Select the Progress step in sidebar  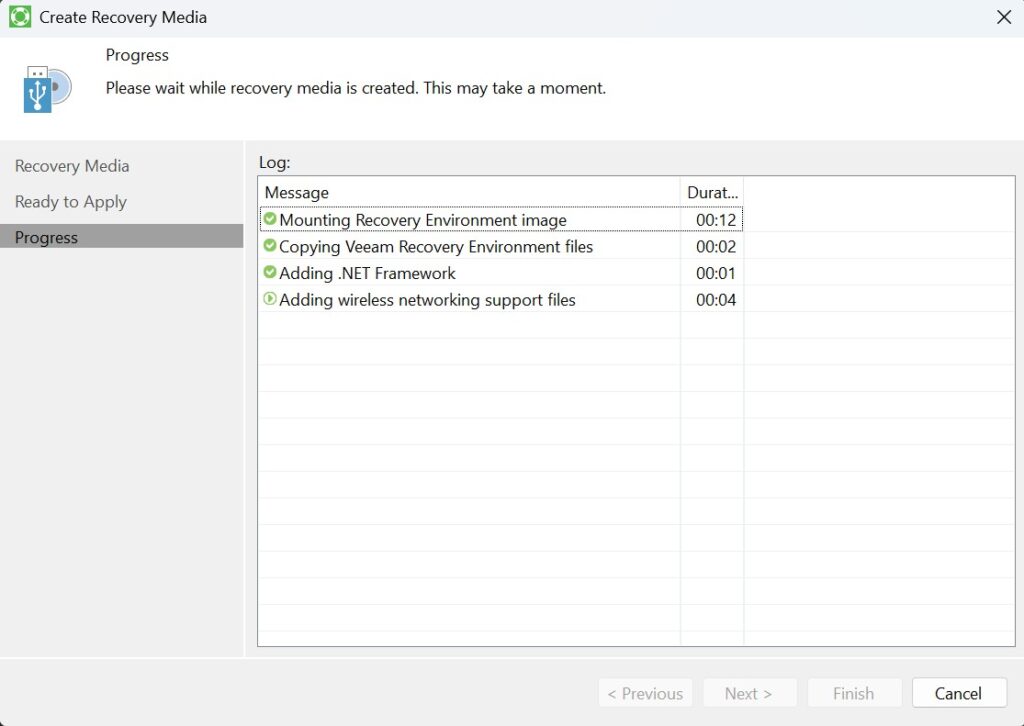46,238
